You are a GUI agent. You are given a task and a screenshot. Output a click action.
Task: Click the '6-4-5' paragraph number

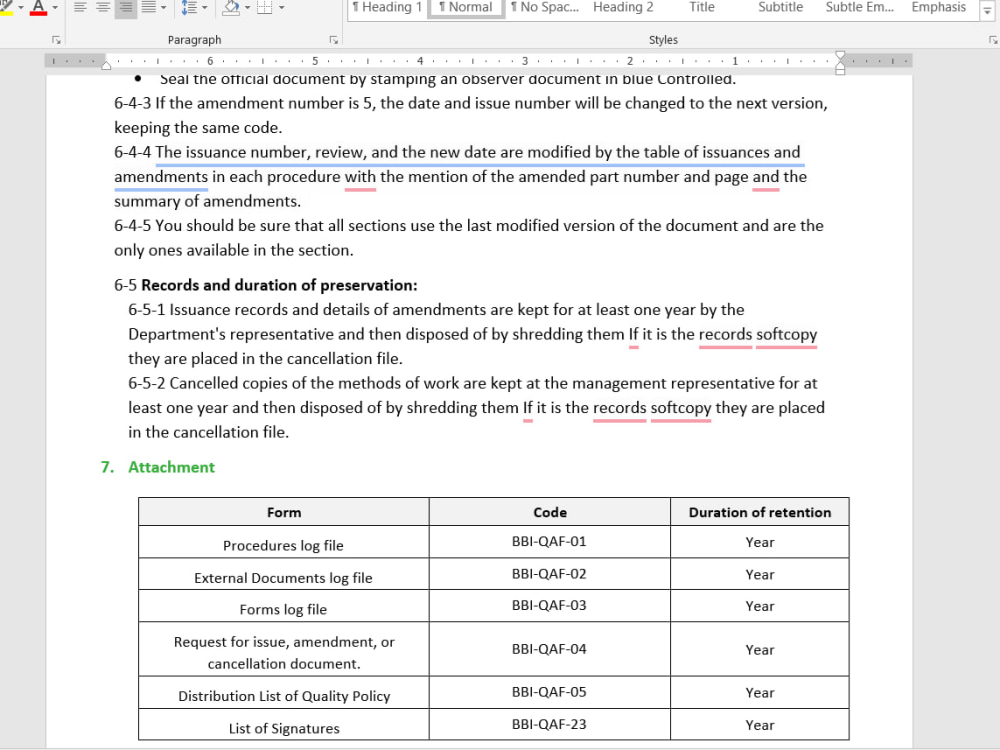click(x=133, y=226)
